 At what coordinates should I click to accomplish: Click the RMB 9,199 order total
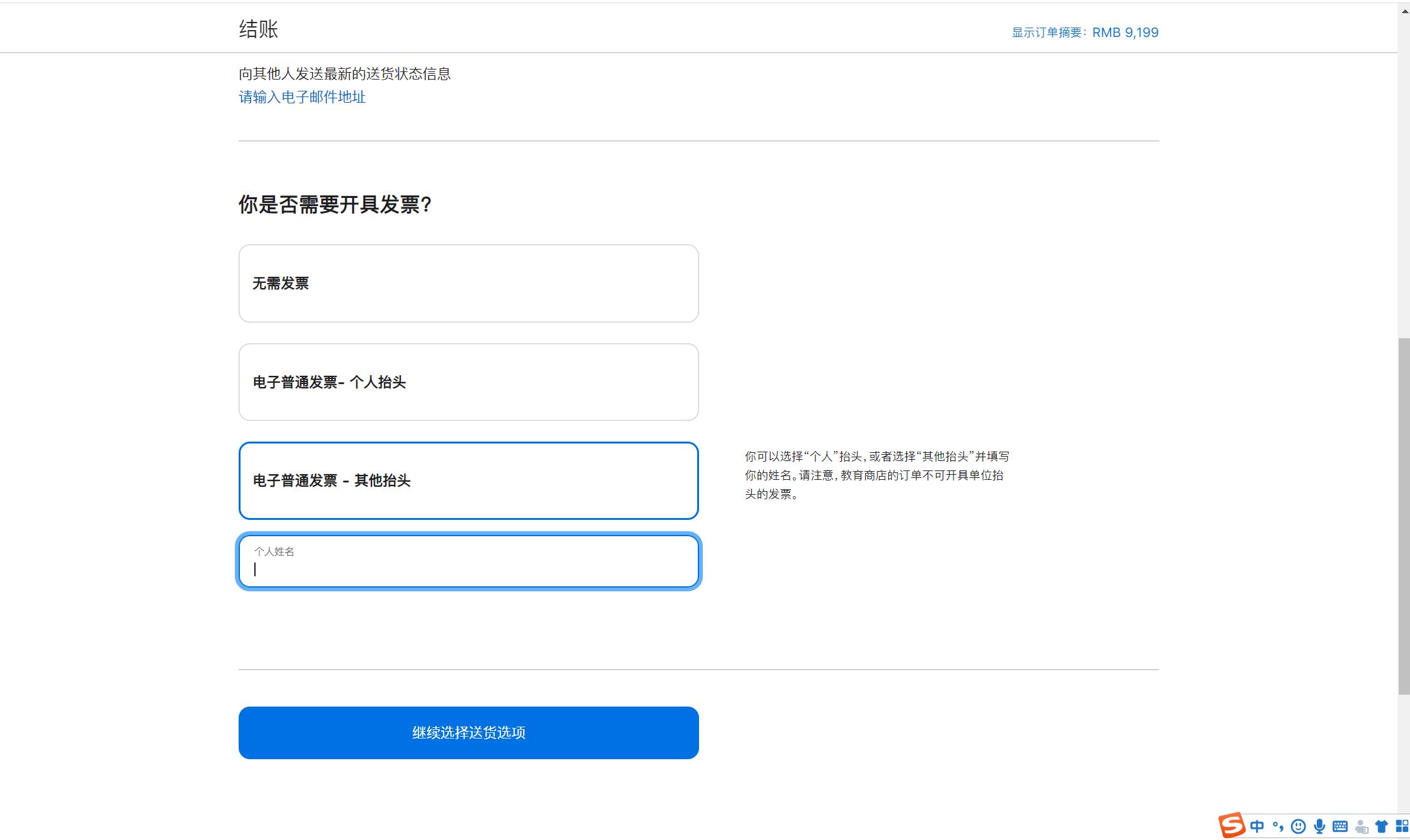coord(1125,32)
